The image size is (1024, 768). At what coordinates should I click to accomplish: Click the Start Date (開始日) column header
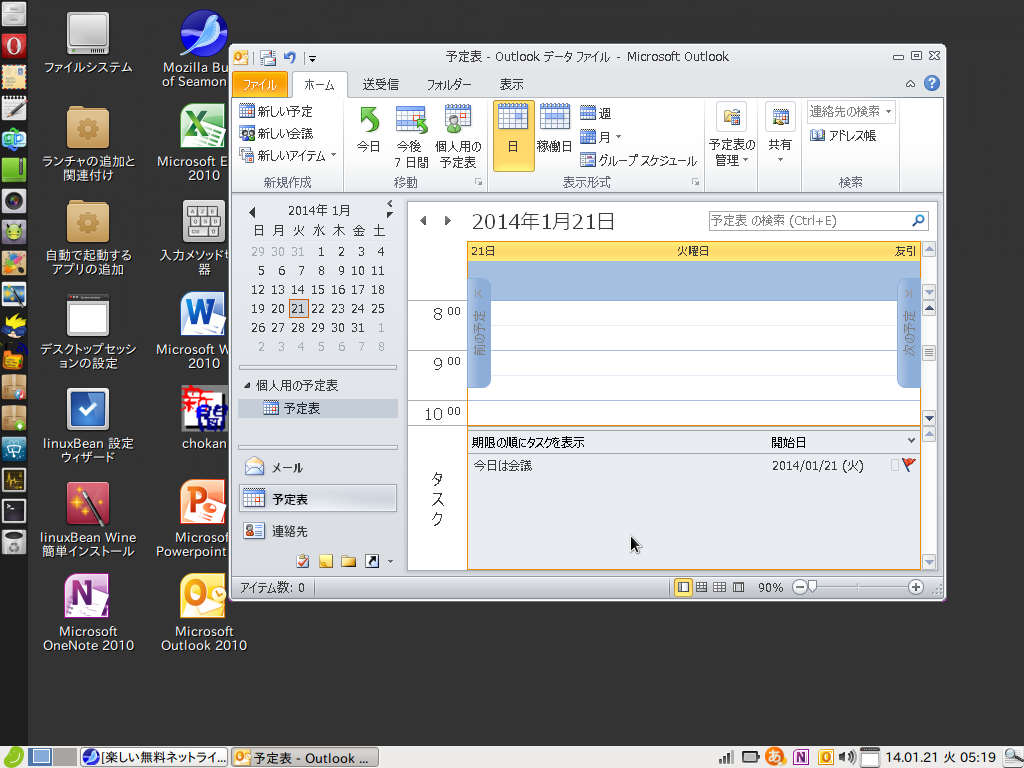788,443
